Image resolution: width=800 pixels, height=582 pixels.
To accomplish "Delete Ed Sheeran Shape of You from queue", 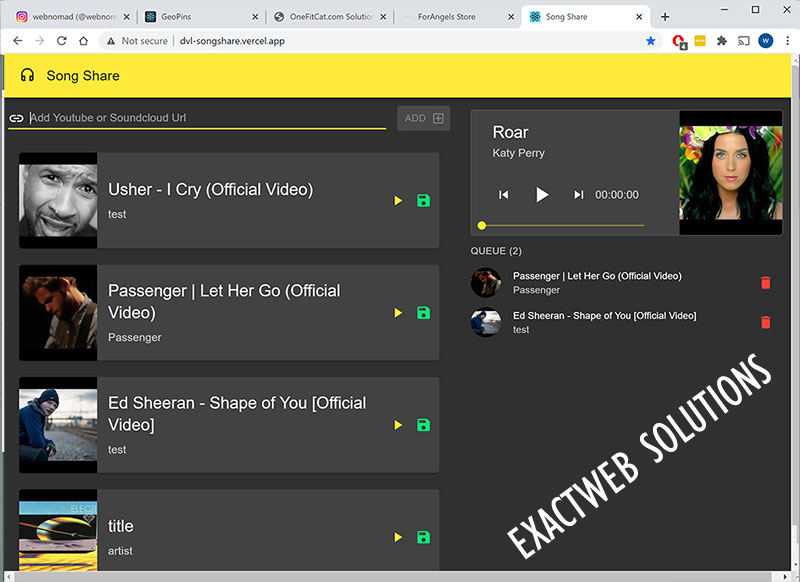I will pyautogui.click(x=765, y=322).
